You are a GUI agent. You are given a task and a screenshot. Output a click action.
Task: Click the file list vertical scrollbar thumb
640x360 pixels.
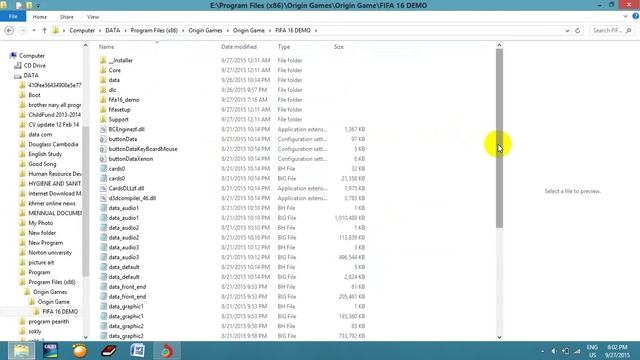coord(500,139)
